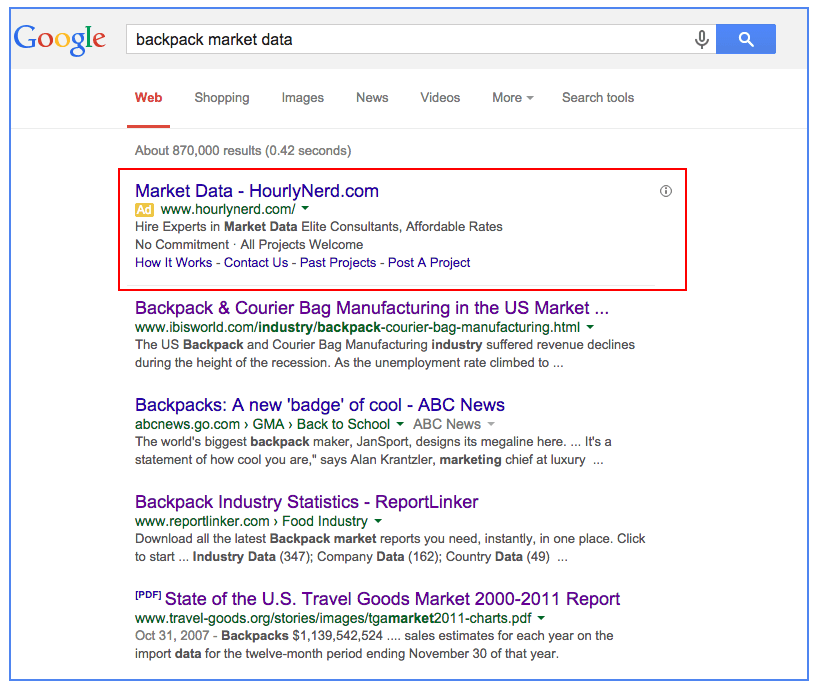Open the Backpack Industry Statistics - ReportLinker result
This screenshot has height=687, width=815.
click(x=306, y=502)
